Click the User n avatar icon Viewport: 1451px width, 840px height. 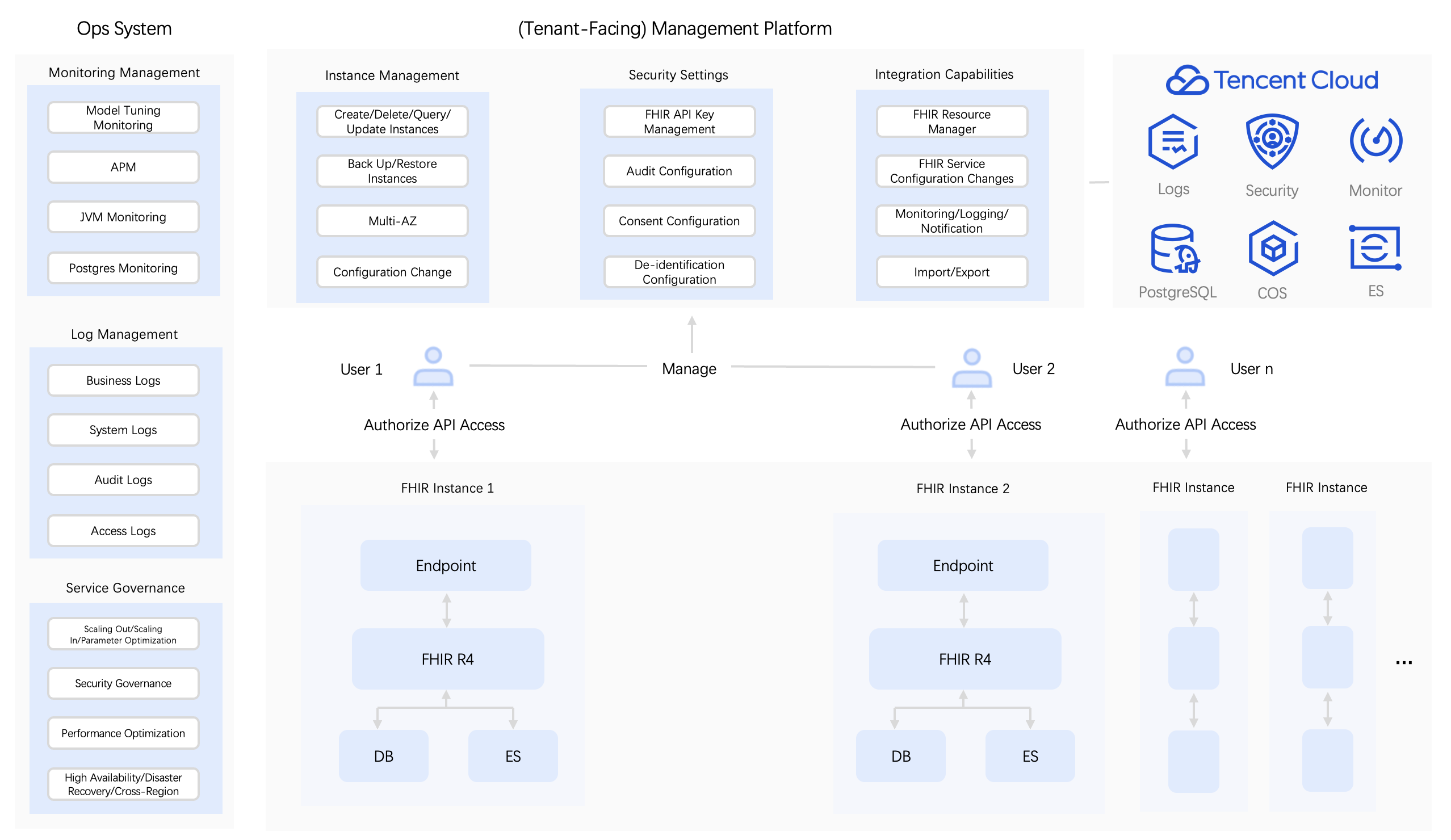(1184, 366)
